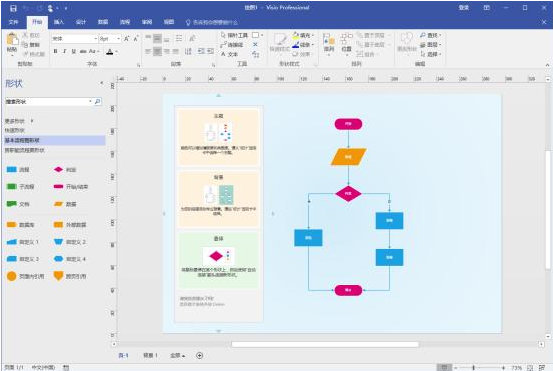
Task: Select the Database (数据库) stencil shape
Action: pyautogui.click(x=20, y=225)
